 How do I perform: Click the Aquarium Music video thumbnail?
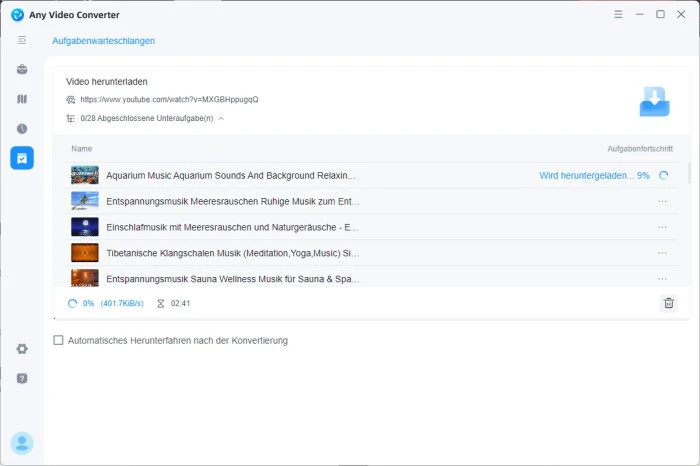[85, 175]
